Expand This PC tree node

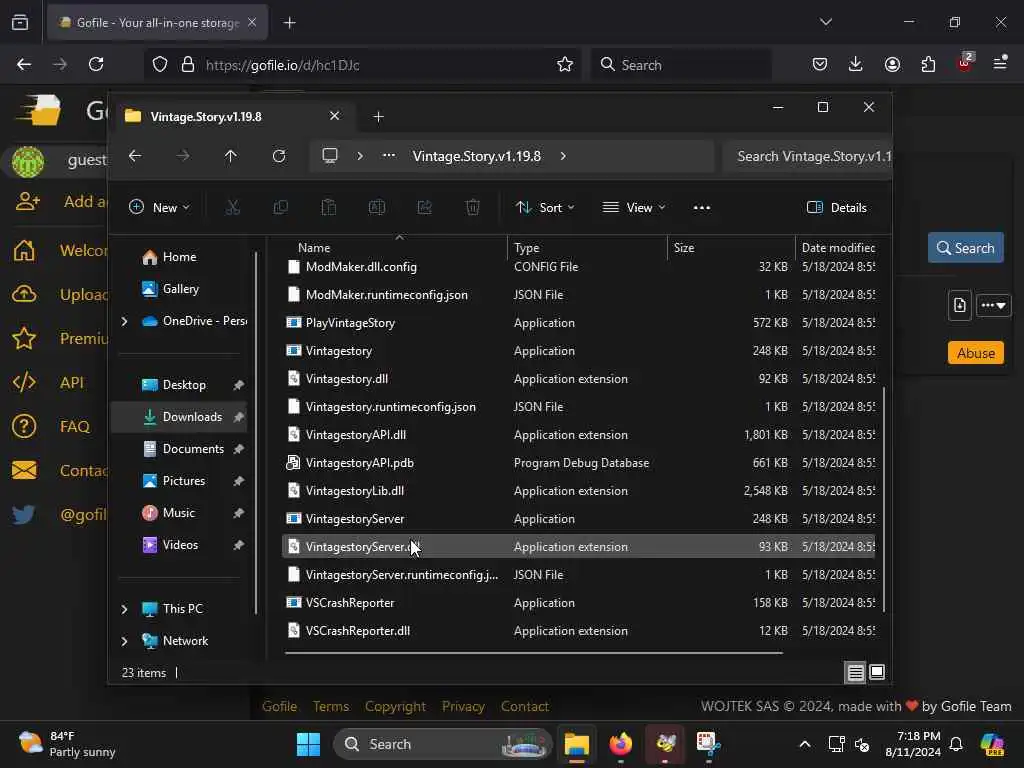click(124, 609)
